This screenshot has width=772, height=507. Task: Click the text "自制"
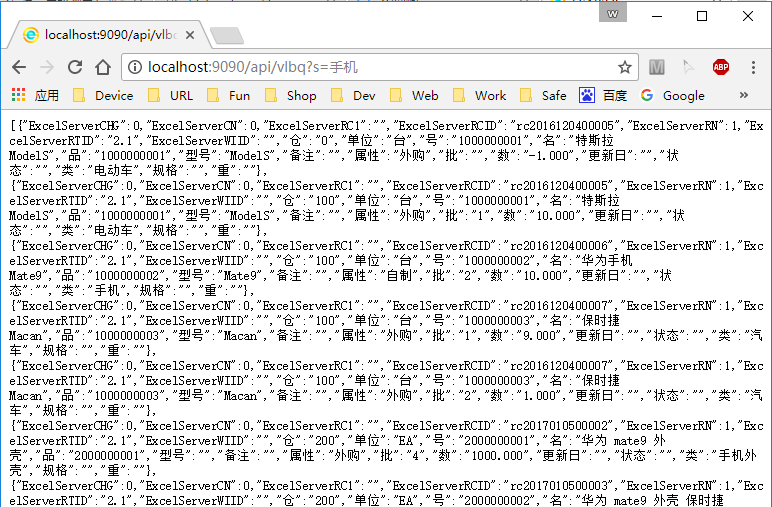pos(399,276)
